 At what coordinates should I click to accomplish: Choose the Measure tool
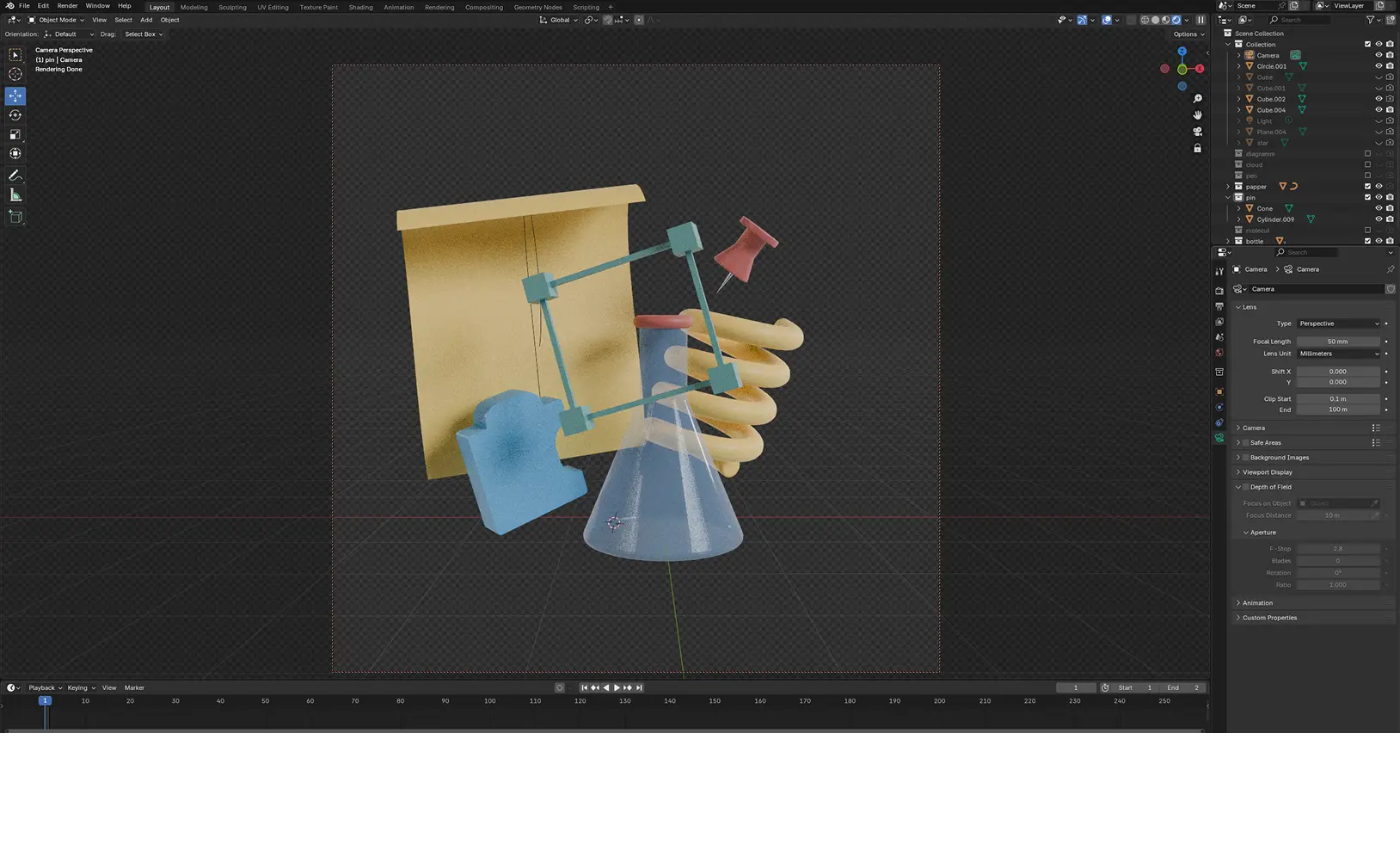[15, 195]
